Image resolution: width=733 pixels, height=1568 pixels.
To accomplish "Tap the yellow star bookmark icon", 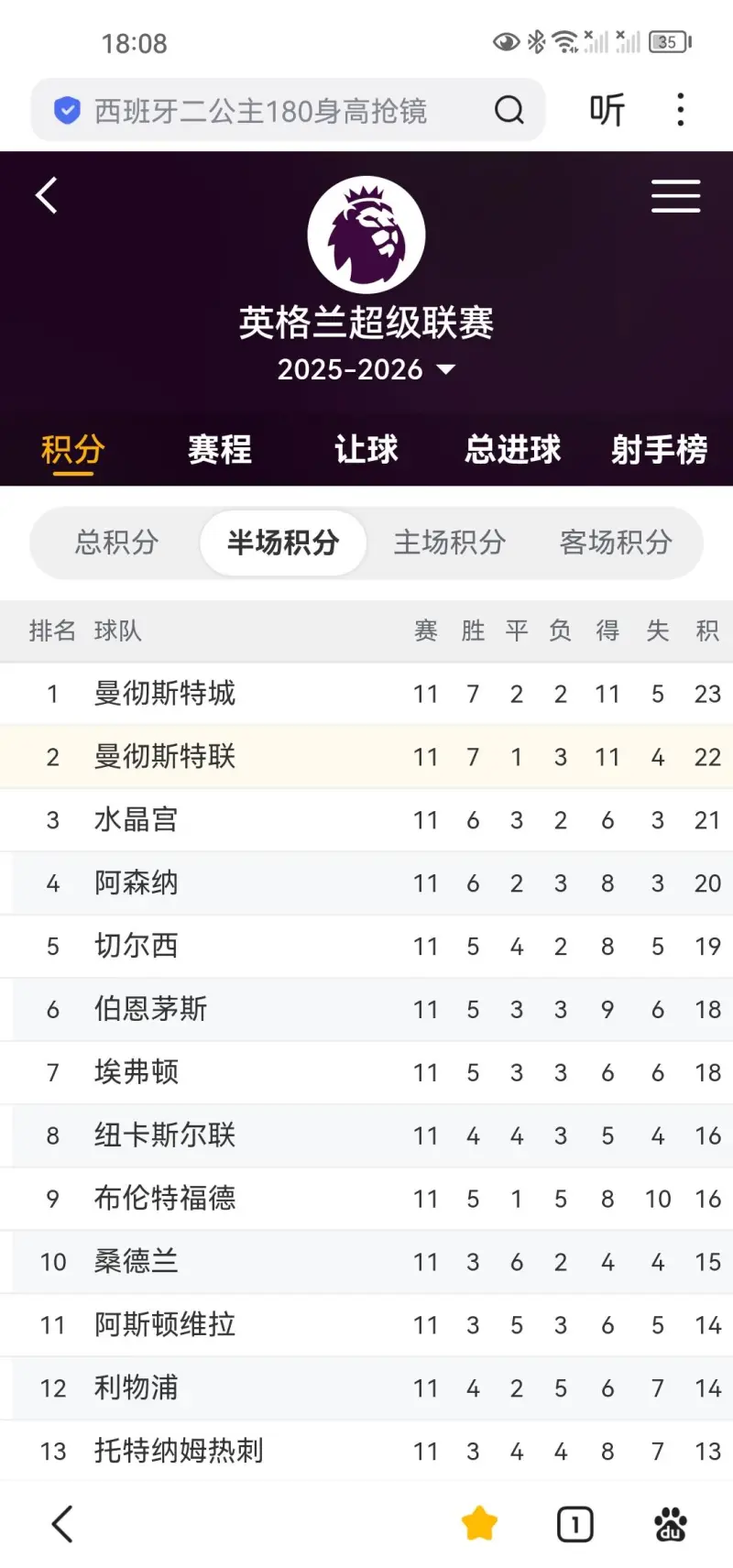I will [x=479, y=1524].
